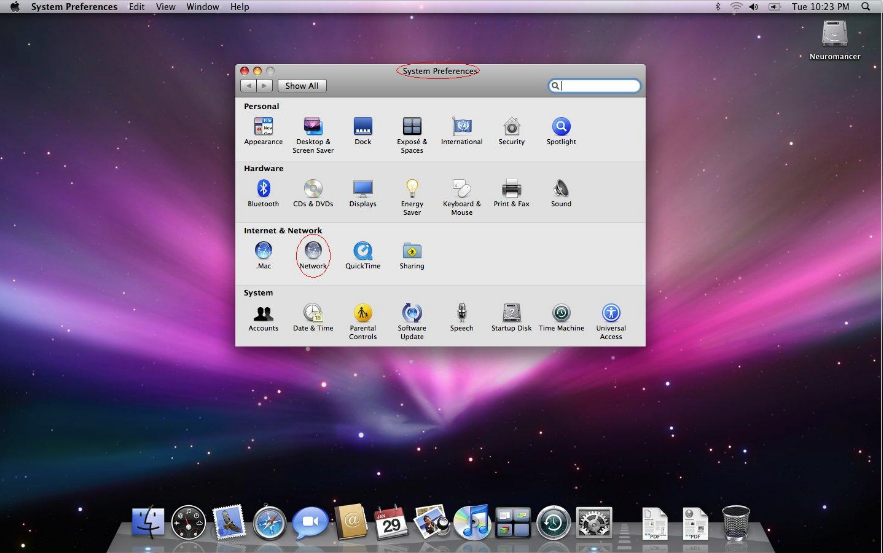
Task: Open the Trash in the Dock
Action: pyautogui.click(x=735, y=523)
